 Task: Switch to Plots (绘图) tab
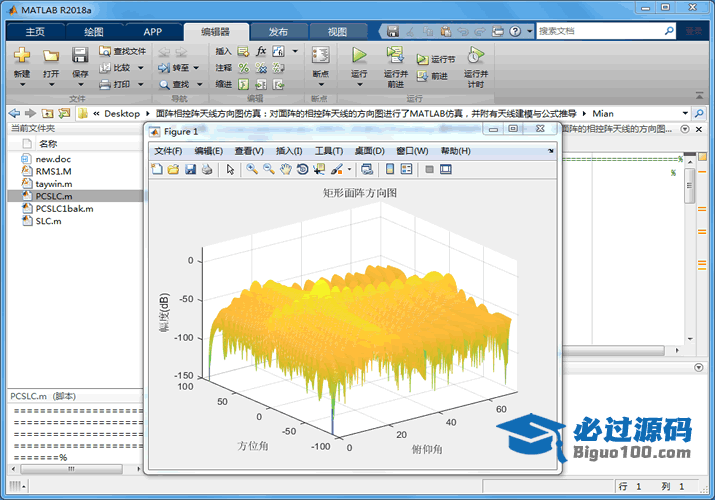[x=94, y=31]
